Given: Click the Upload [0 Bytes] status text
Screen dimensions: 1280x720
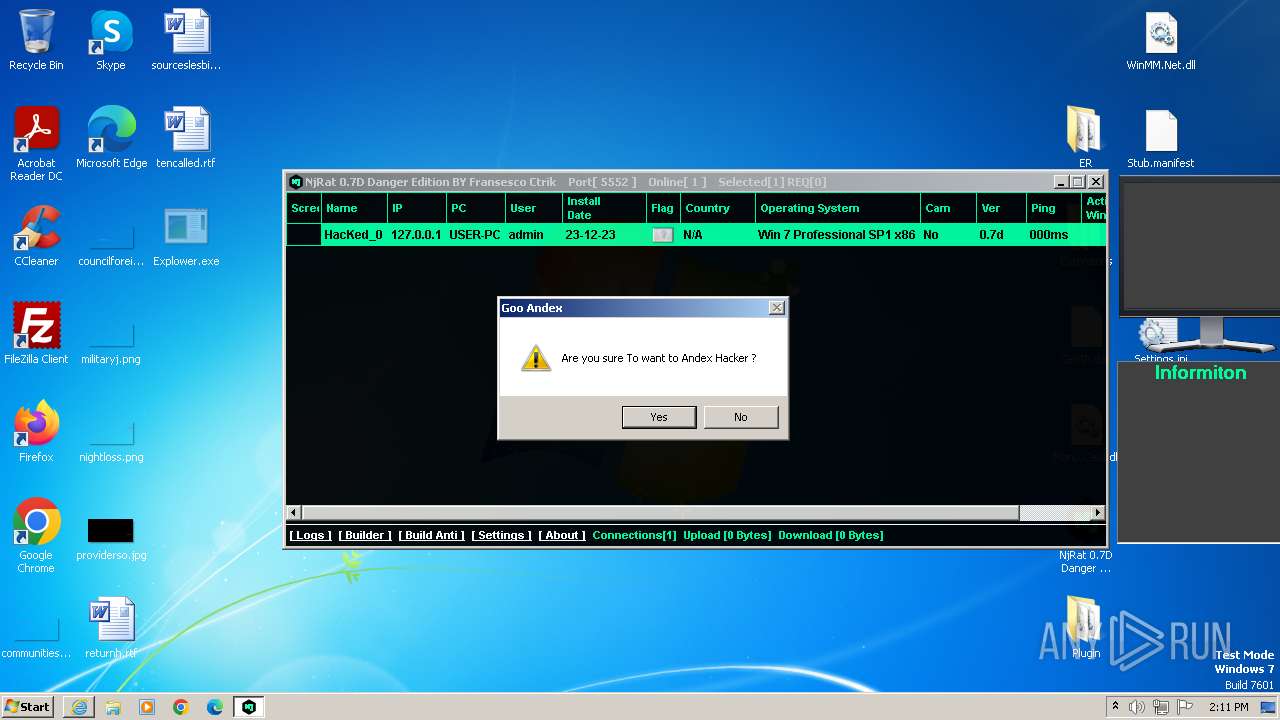Looking at the screenshot, I should point(727,535).
